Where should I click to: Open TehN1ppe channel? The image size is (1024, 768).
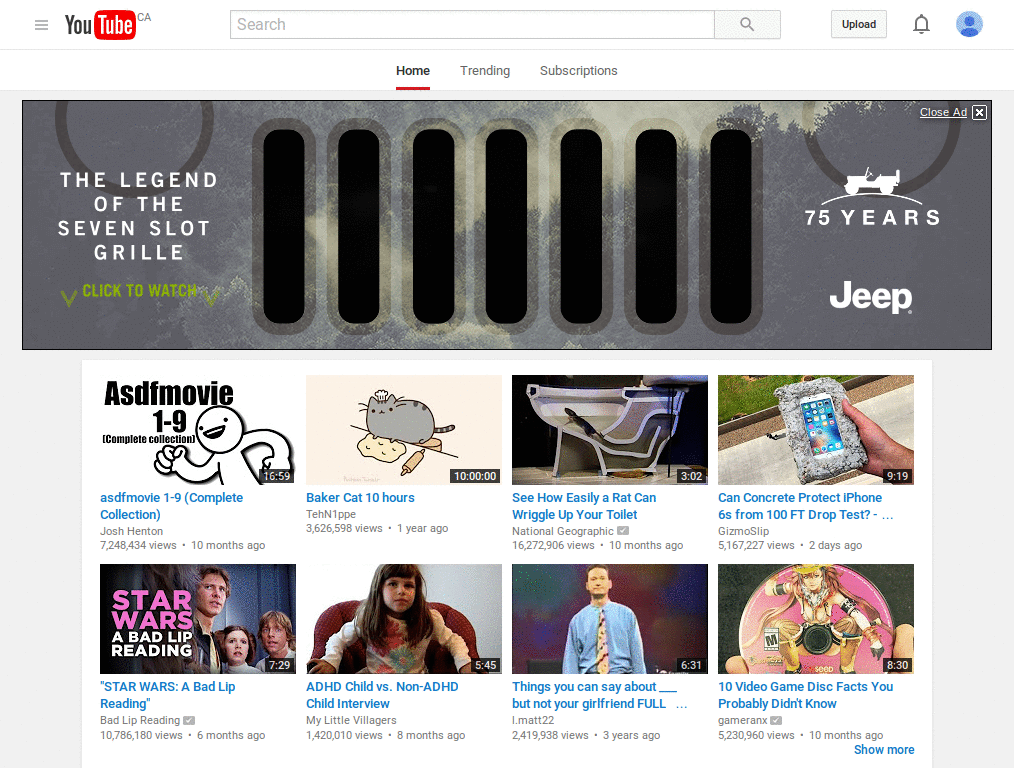tap(331, 515)
